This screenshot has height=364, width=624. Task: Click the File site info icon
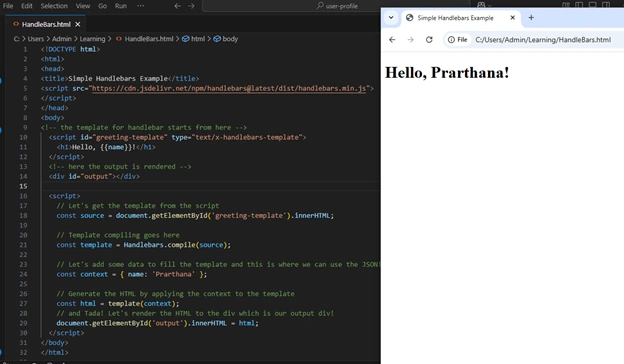457,39
